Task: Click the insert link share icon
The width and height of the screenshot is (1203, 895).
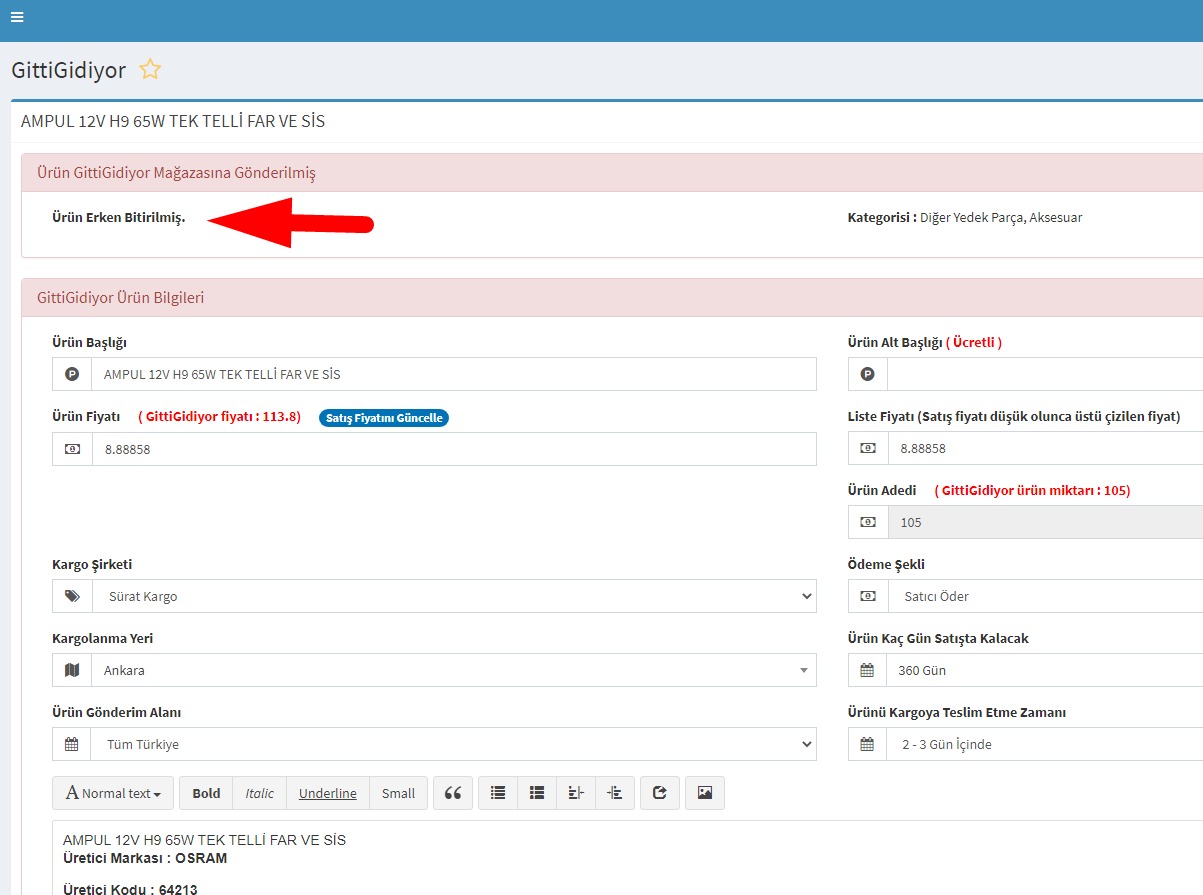Action: pyautogui.click(x=659, y=793)
